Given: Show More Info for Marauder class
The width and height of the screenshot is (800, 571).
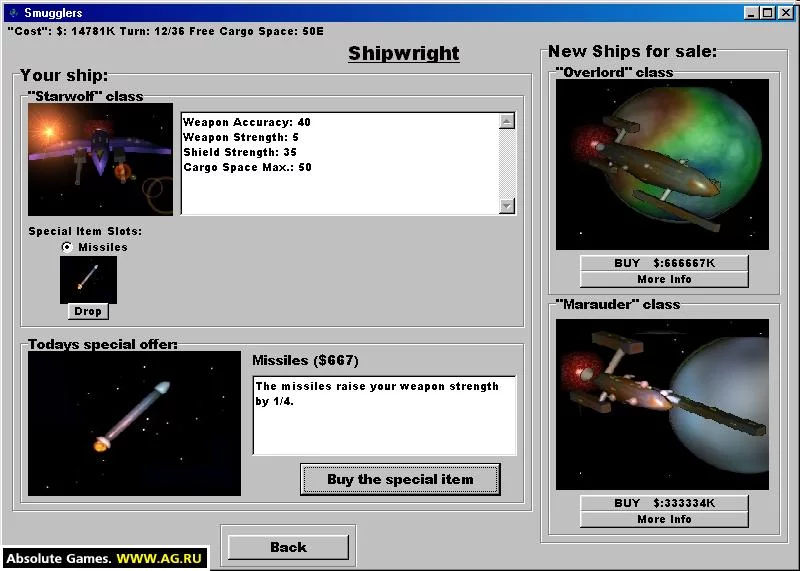Looking at the screenshot, I should [x=664, y=519].
